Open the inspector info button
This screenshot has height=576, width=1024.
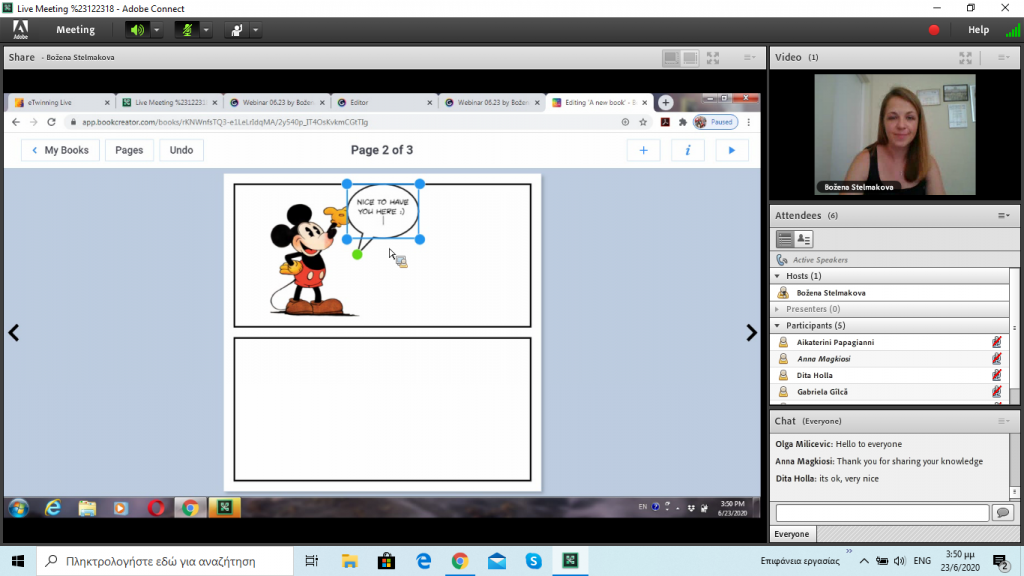(688, 150)
